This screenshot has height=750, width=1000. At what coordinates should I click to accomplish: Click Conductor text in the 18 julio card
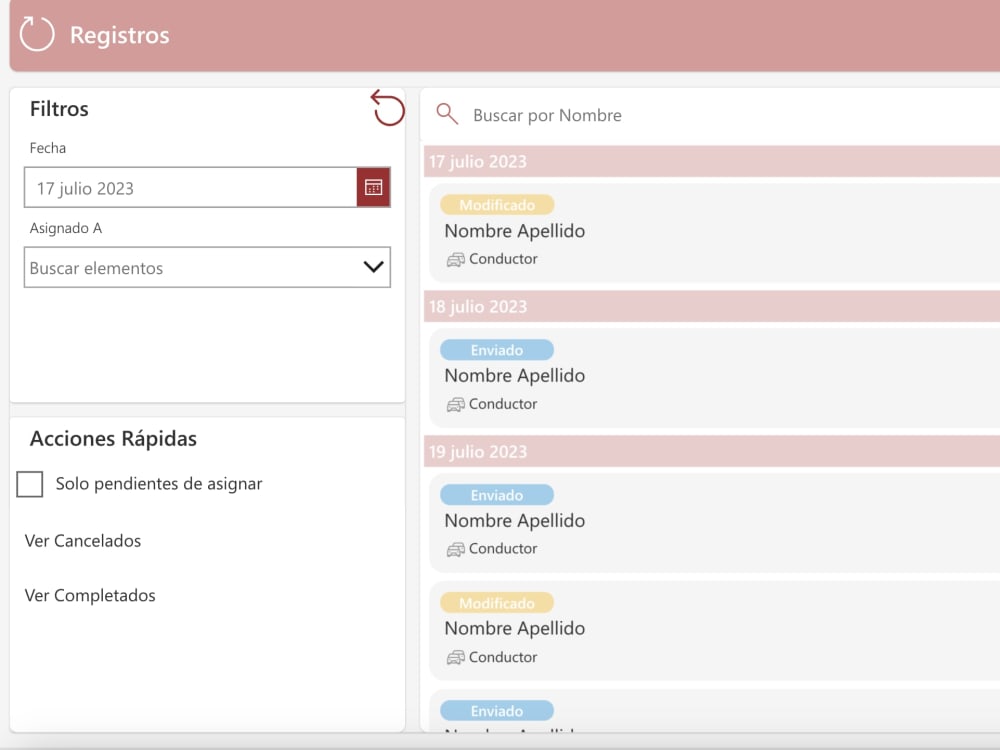pyautogui.click(x=503, y=404)
